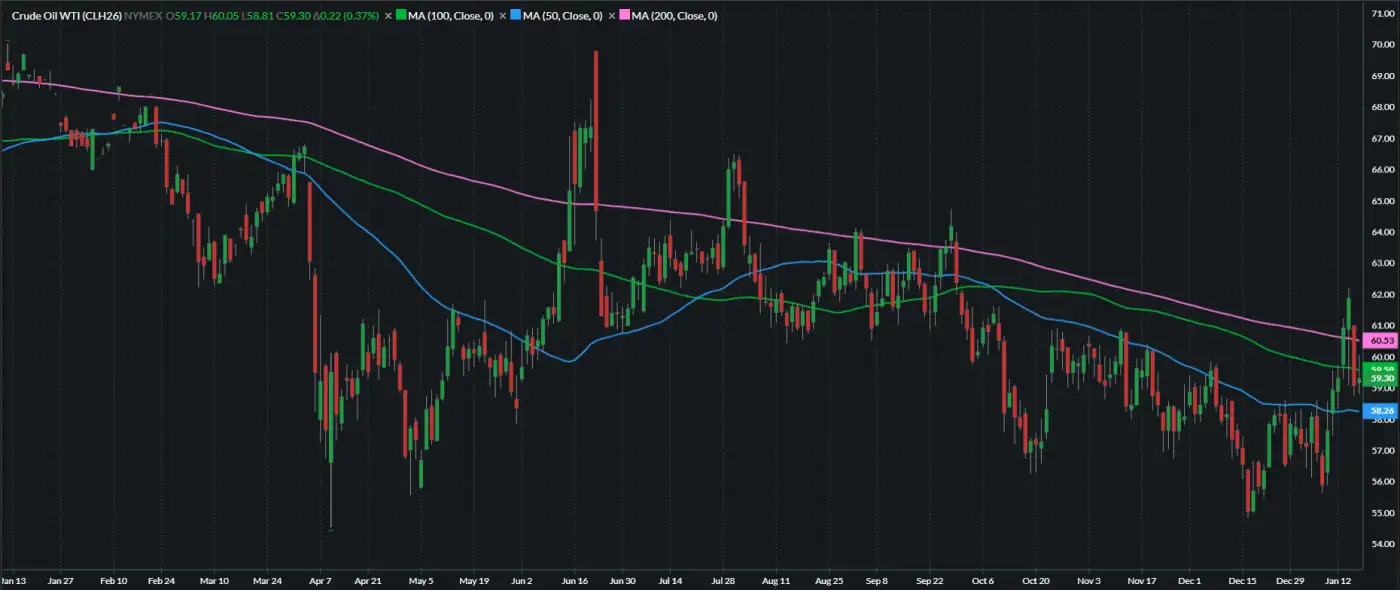This screenshot has width=1400, height=590.
Task: Click the Apr 7 date on time axis
Action: point(322,580)
